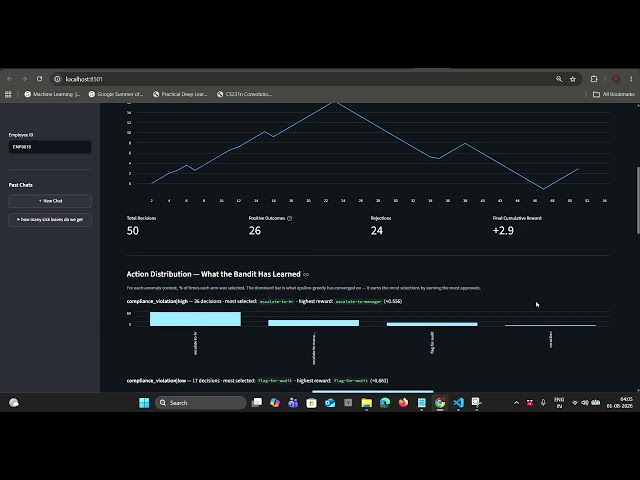The width and height of the screenshot is (640, 480).
Task: Start a New Chat from sidebar
Action: (50, 201)
